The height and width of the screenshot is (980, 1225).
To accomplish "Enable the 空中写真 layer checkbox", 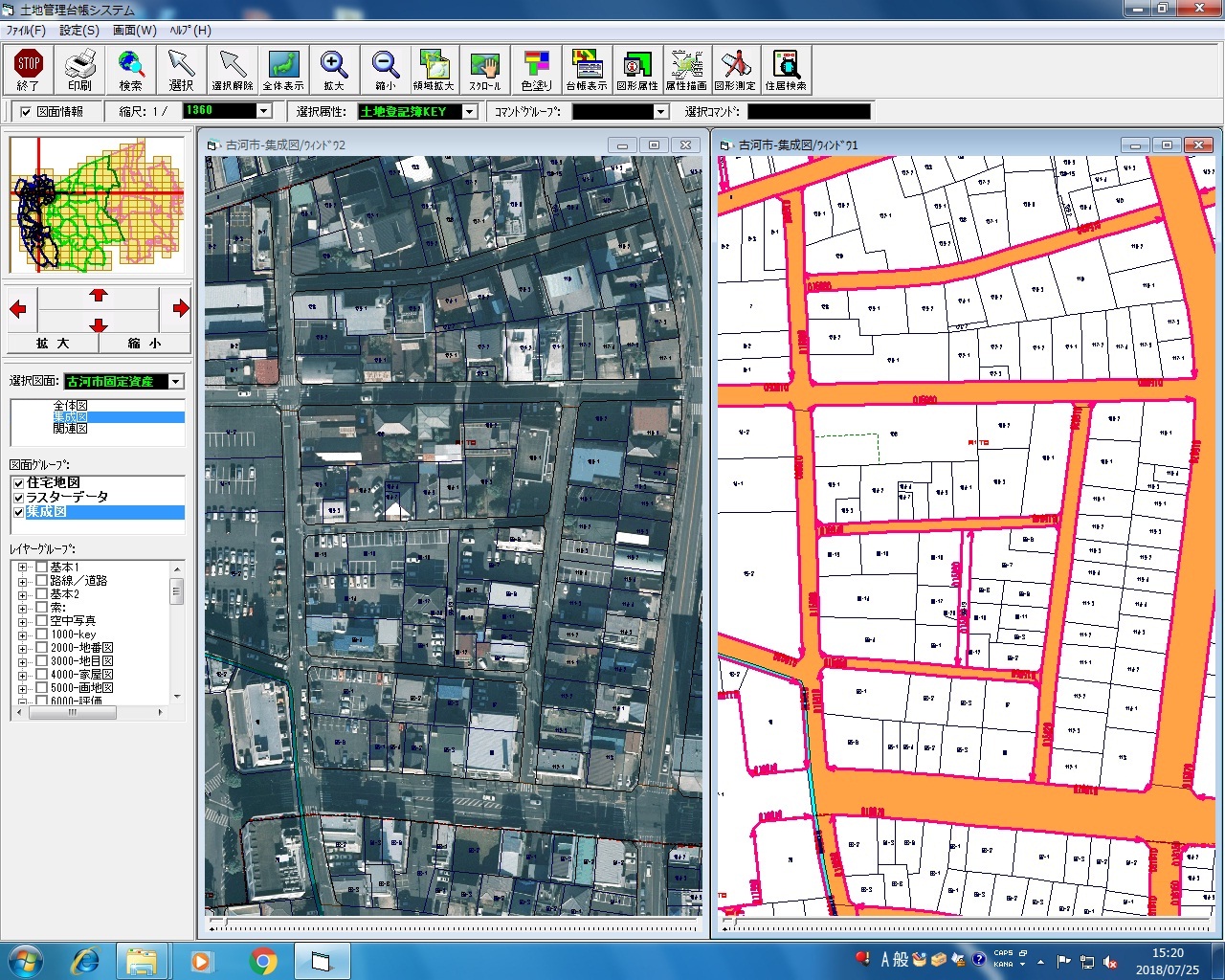I will tap(41, 621).
